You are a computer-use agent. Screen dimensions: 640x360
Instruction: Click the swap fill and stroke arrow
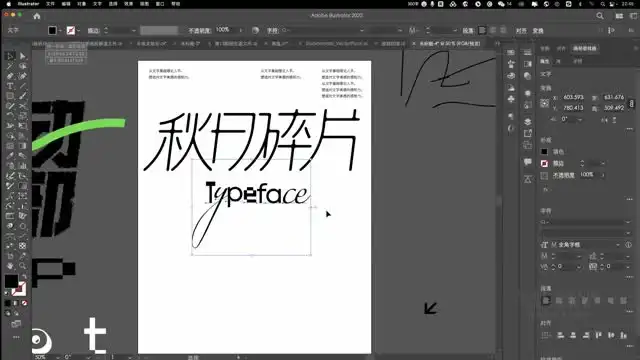pos(24,276)
